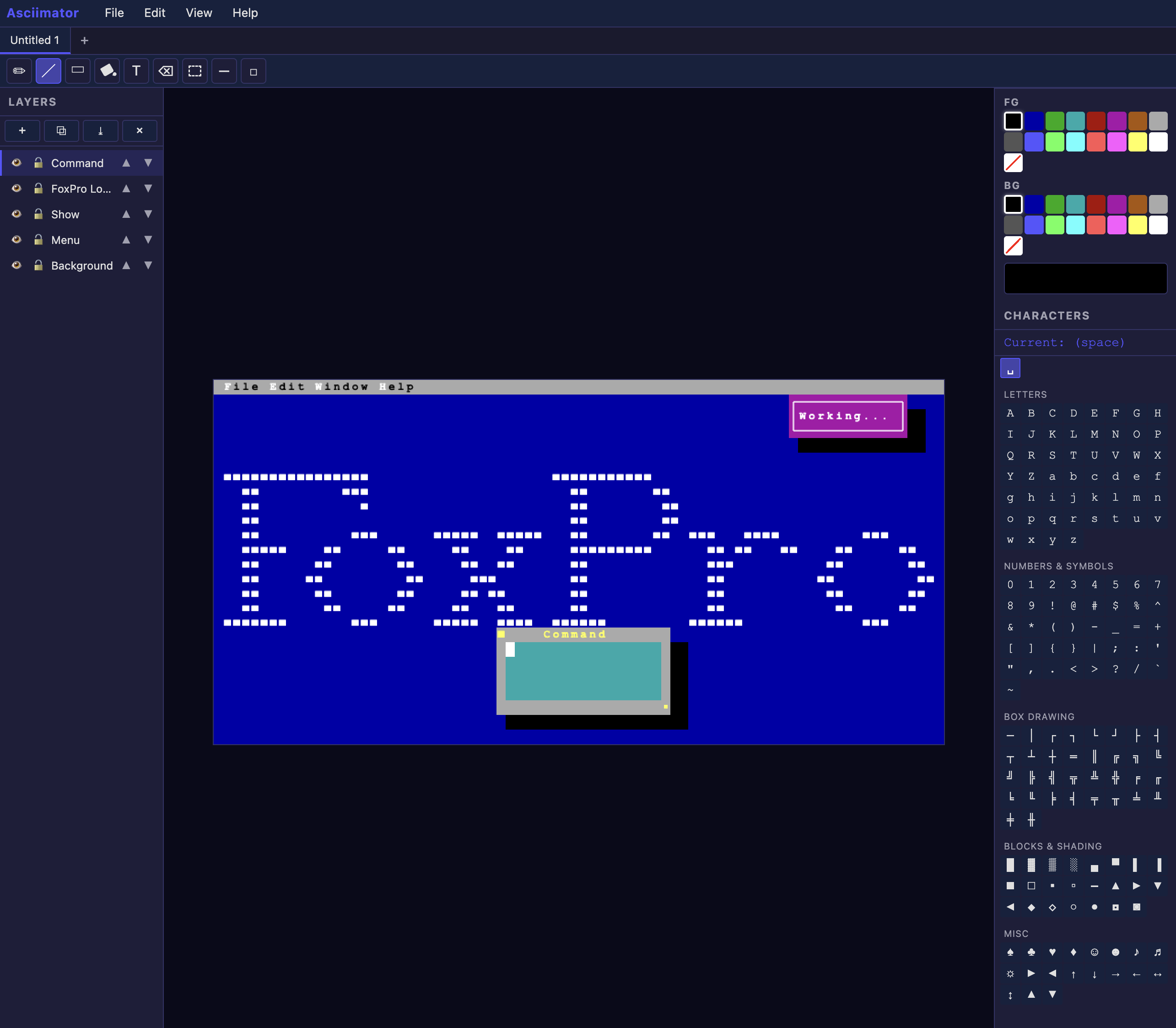The height and width of the screenshot is (1028, 1176).
Task: Open the Edit menu
Action: [x=155, y=13]
